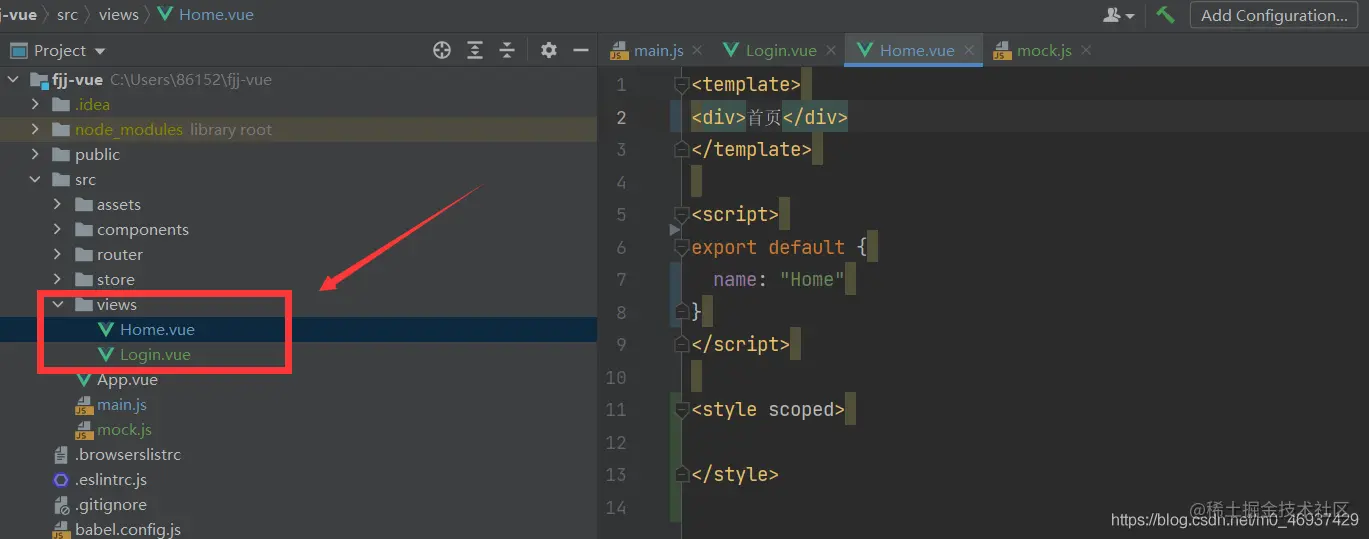Click the assets folder name

(x=119, y=204)
